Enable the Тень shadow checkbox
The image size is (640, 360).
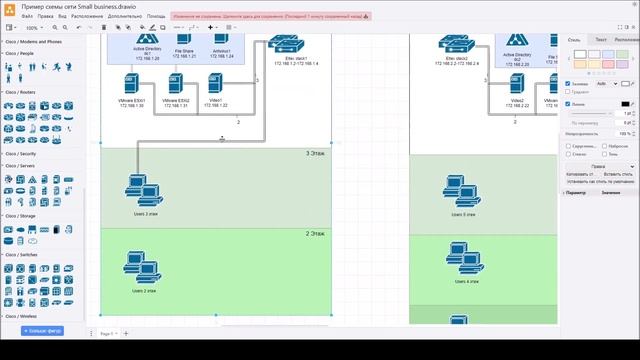[x=604, y=154]
